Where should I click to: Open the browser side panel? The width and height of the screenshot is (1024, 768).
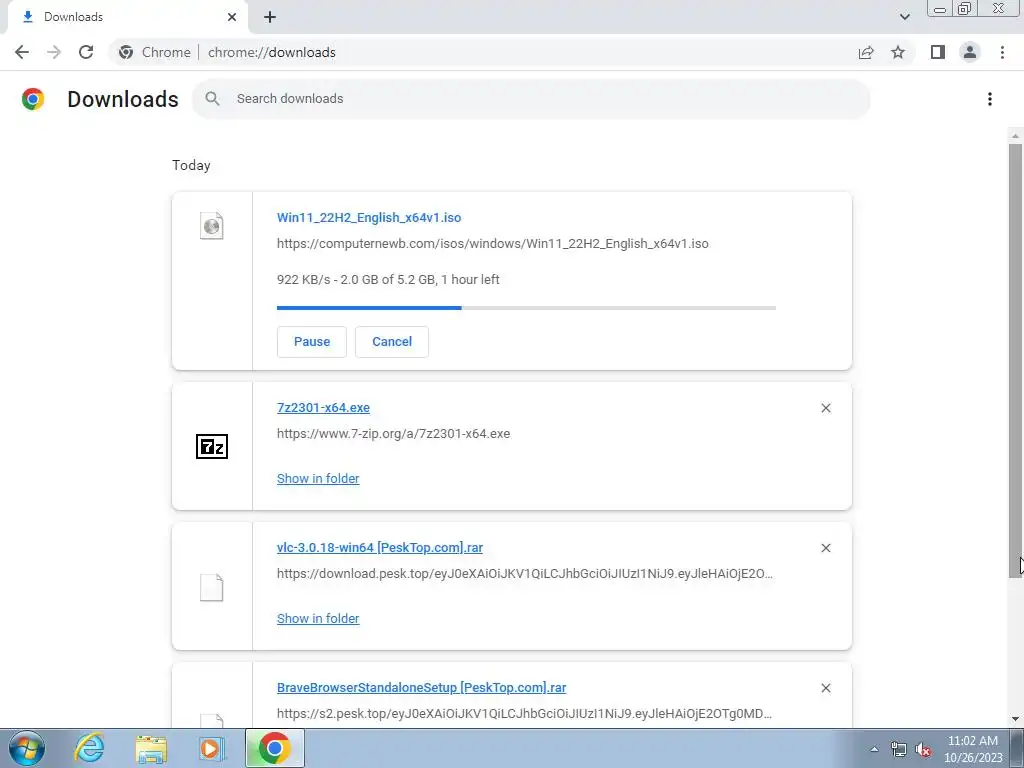(x=938, y=52)
